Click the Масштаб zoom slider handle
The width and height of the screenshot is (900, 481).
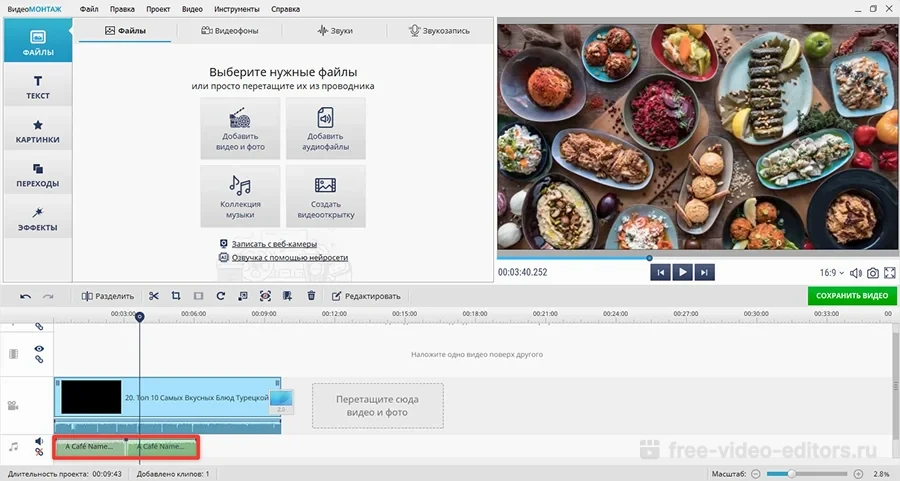(x=793, y=473)
